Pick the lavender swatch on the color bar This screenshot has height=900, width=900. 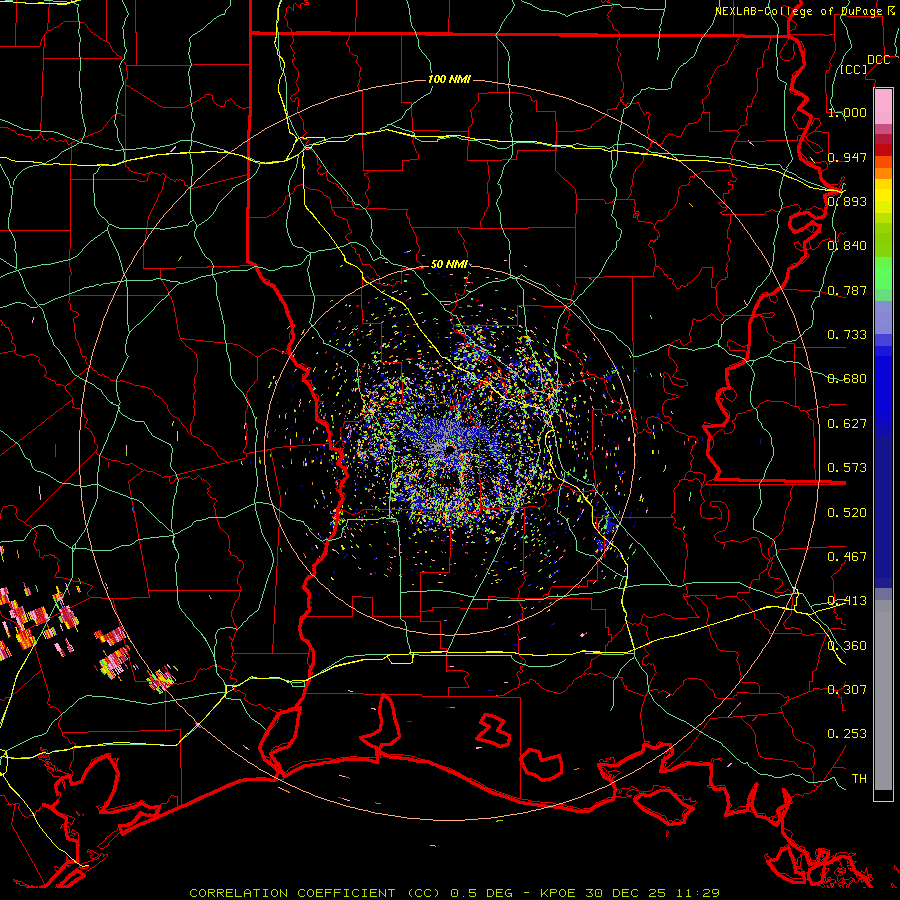click(883, 318)
